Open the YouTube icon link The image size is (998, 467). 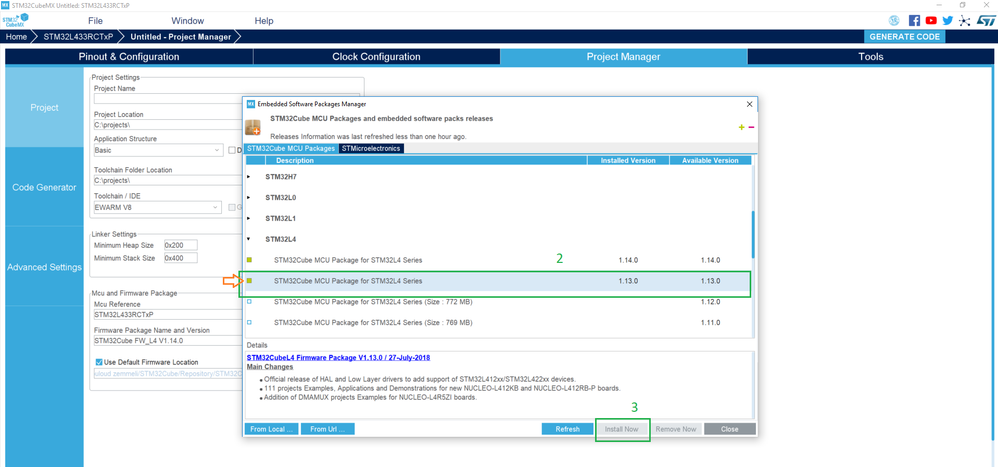pos(931,20)
